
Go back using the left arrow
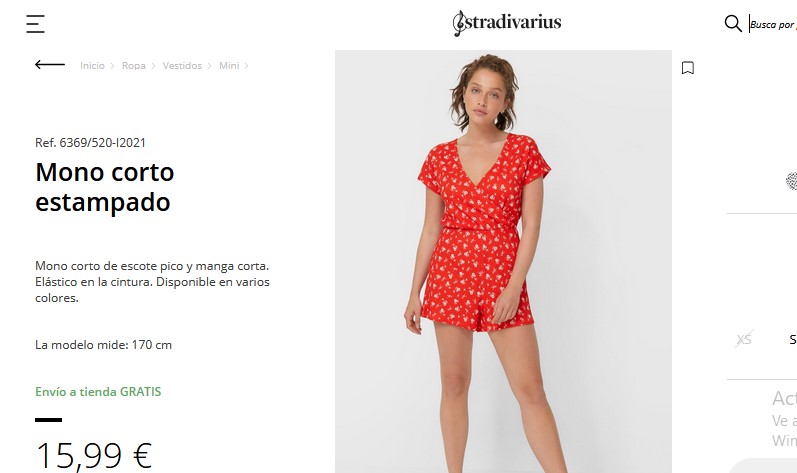pyautogui.click(x=50, y=65)
